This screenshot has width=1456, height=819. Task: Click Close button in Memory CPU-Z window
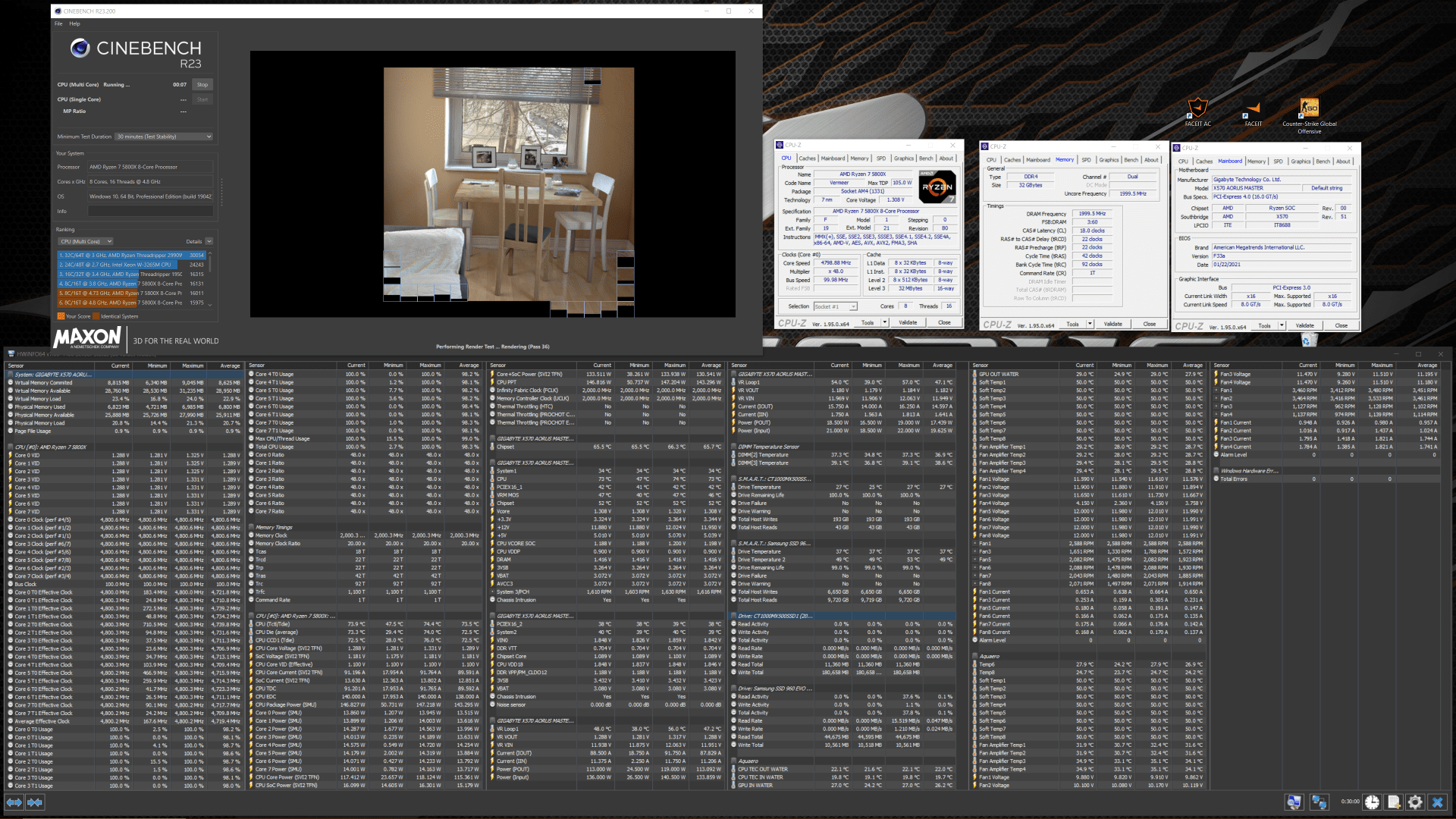[x=1150, y=324]
